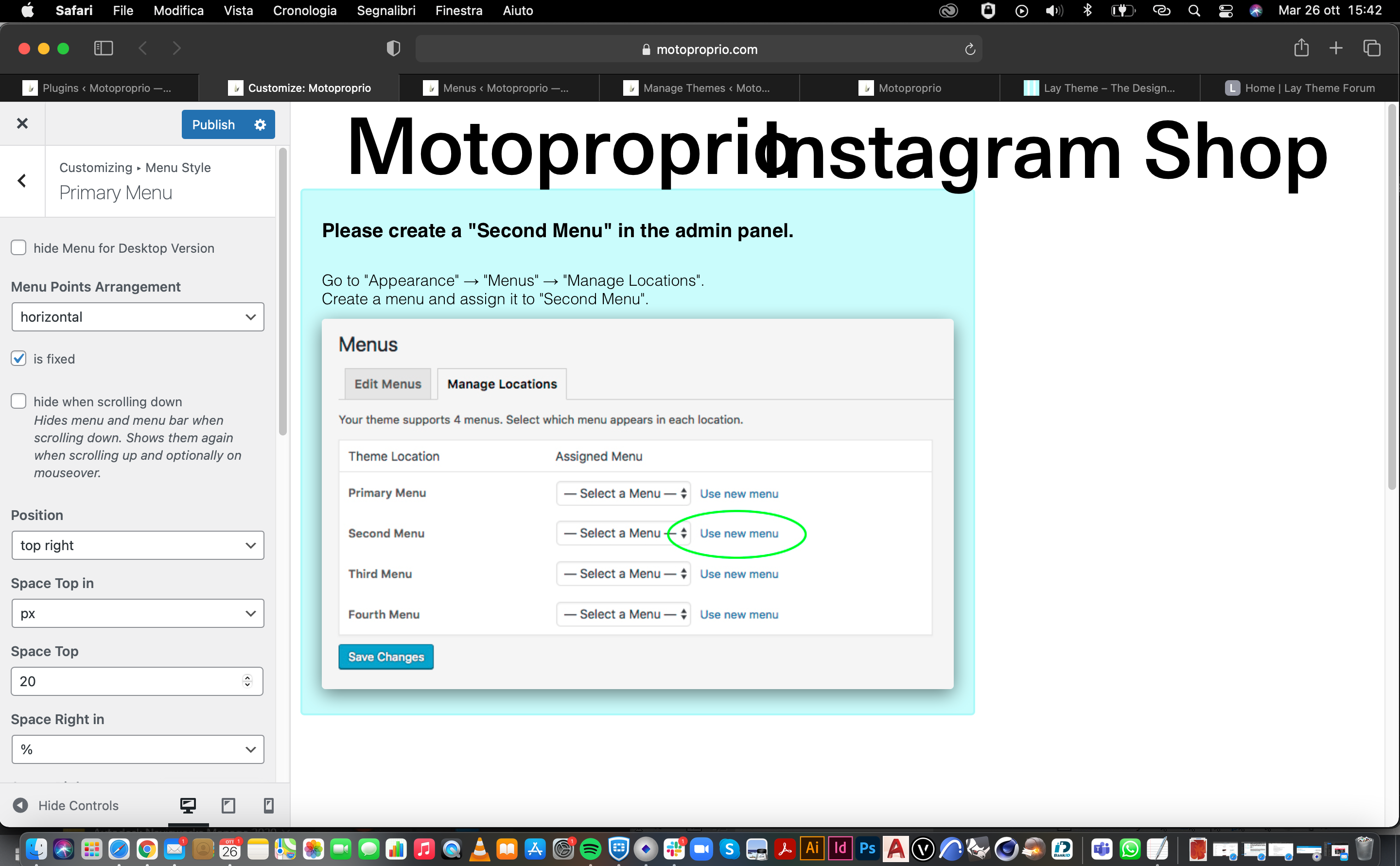Select desktop preview icon
This screenshot has width=1400, height=866.
pos(188,805)
